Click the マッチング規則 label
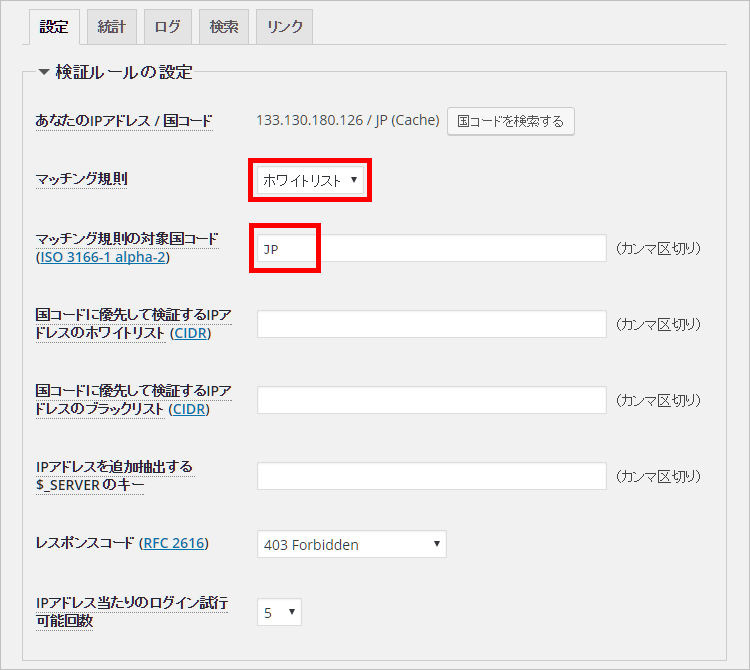The image size is (750, 670). click(82, 179)
